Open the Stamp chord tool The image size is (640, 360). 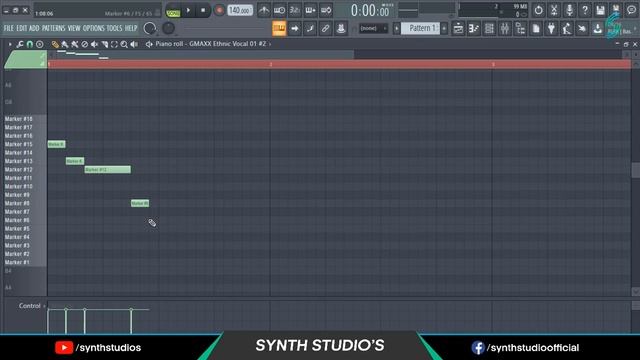40,44
